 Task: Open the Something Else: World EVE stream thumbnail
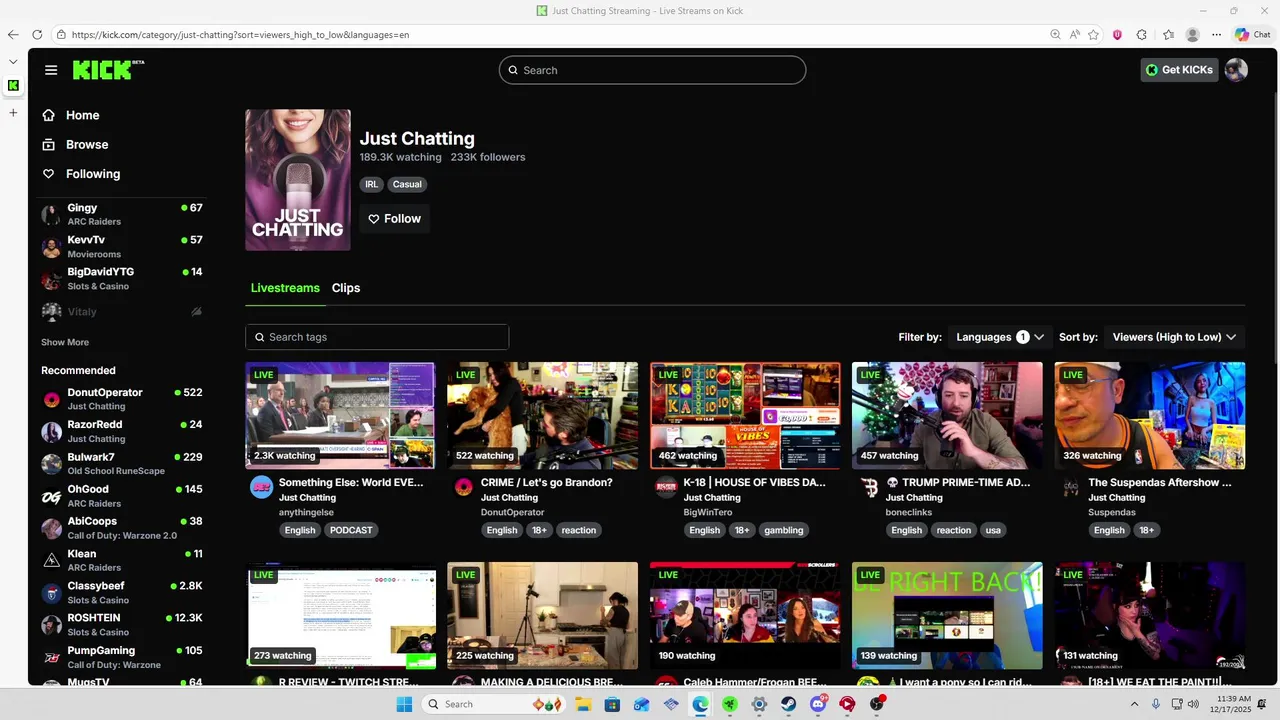click(340, 415)
